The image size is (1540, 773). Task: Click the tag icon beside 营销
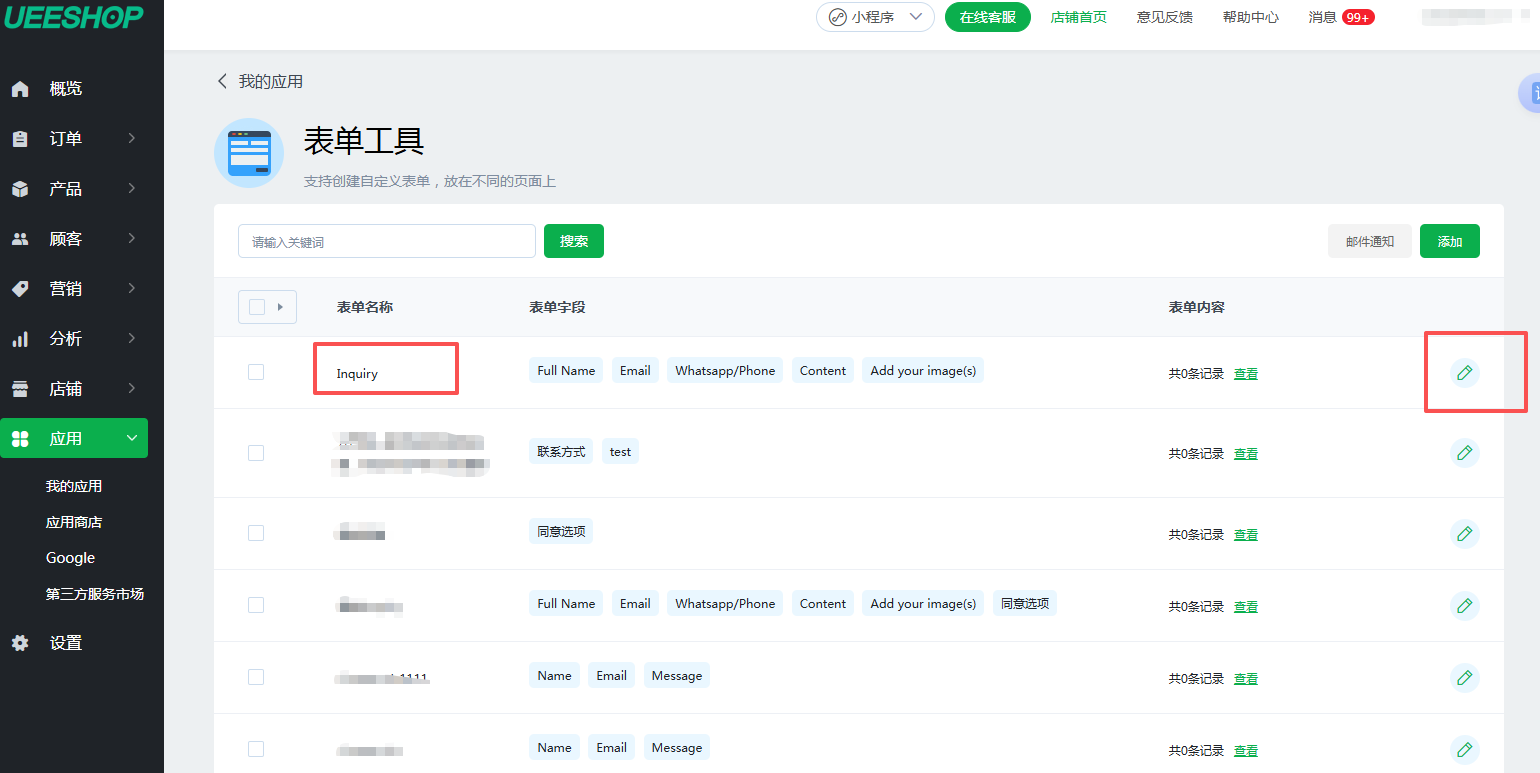[20, 289]
